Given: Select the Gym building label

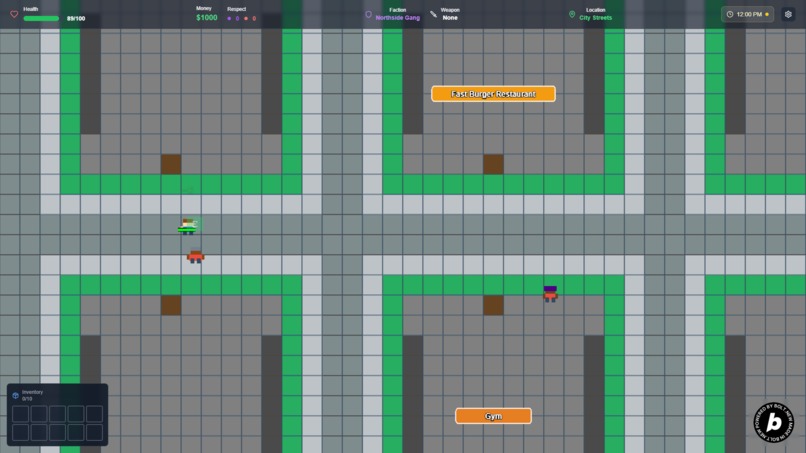Looking at the screenshot, I should [x=493, y=416].
